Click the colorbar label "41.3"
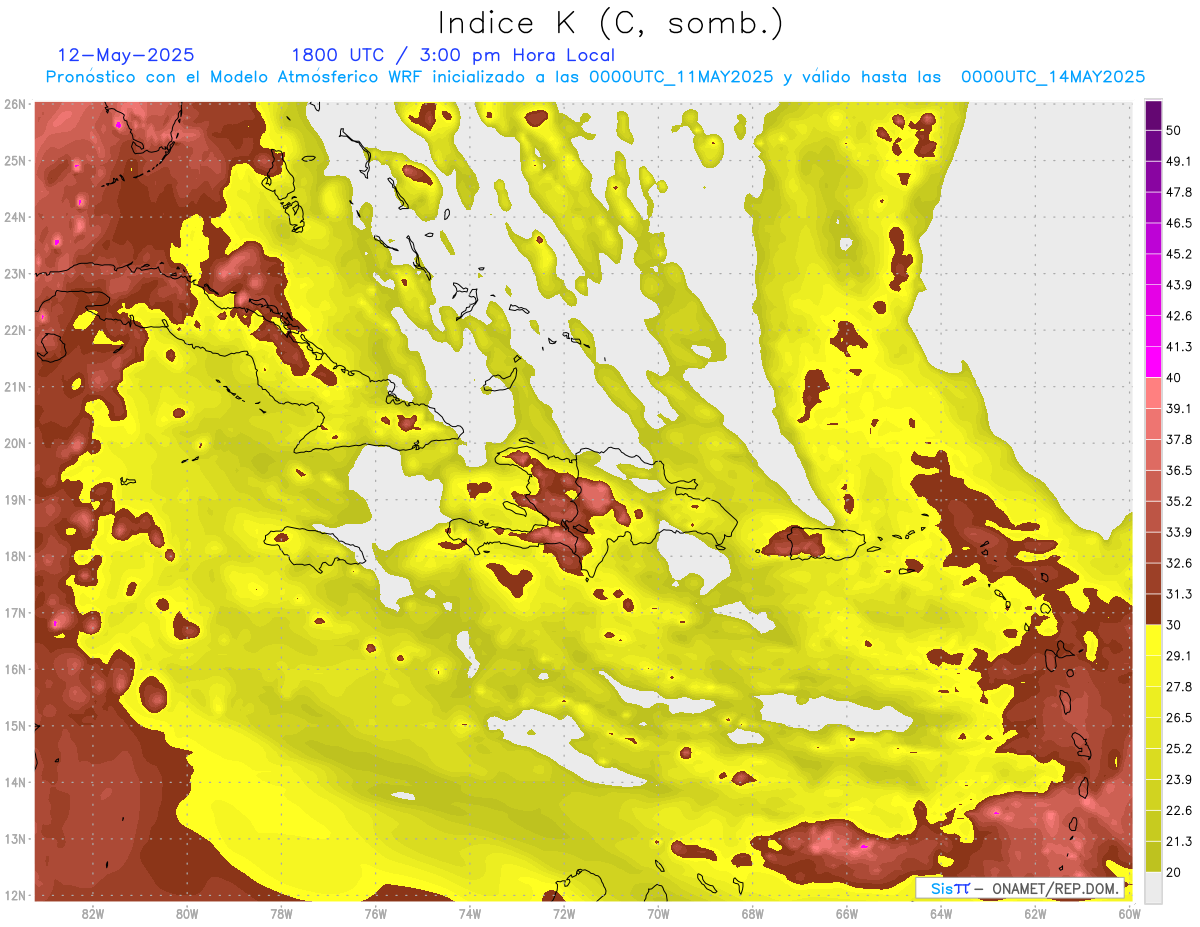The height and width of the screenshot is (927, 1200). [1179, 347]
